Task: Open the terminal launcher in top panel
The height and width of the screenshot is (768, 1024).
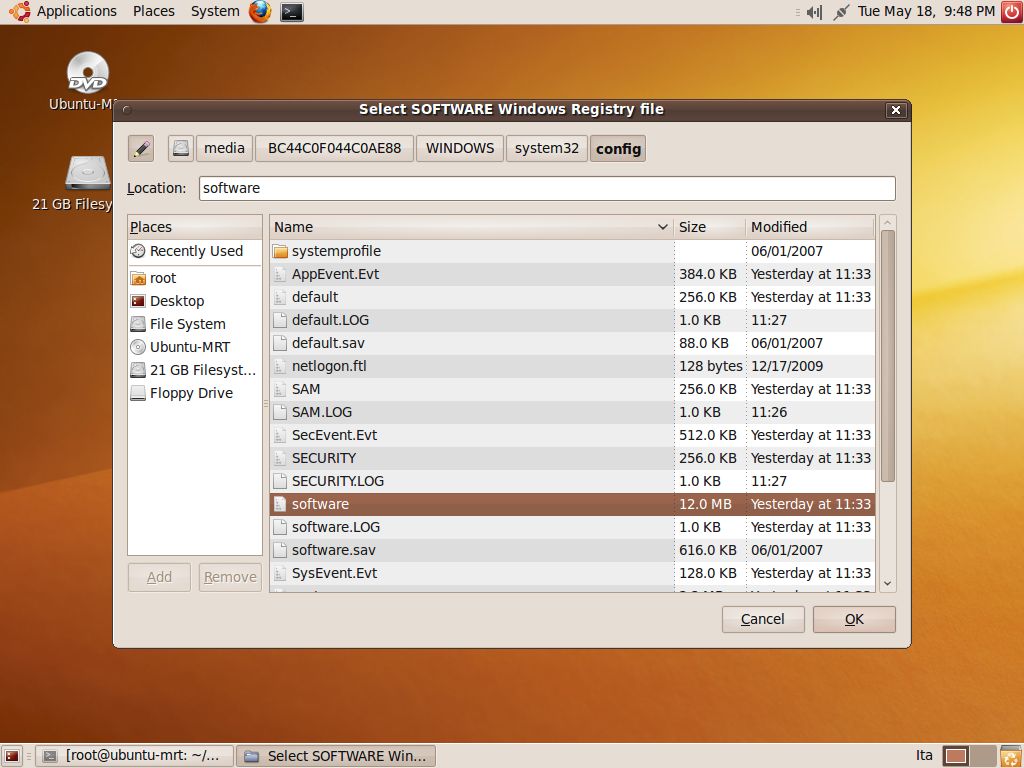Action: pyautogui.click(x=291, y=12)
